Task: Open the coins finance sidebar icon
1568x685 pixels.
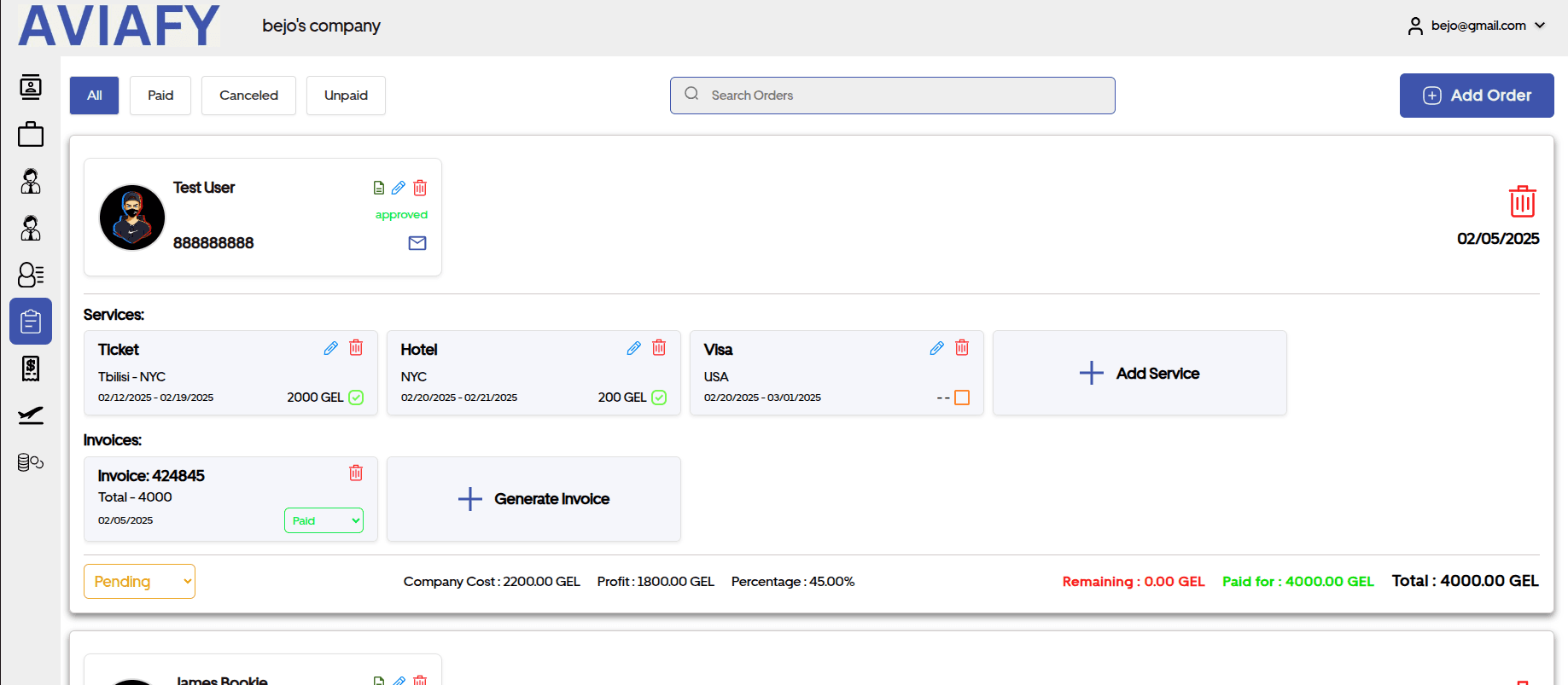Action: [x=31, y=462]
